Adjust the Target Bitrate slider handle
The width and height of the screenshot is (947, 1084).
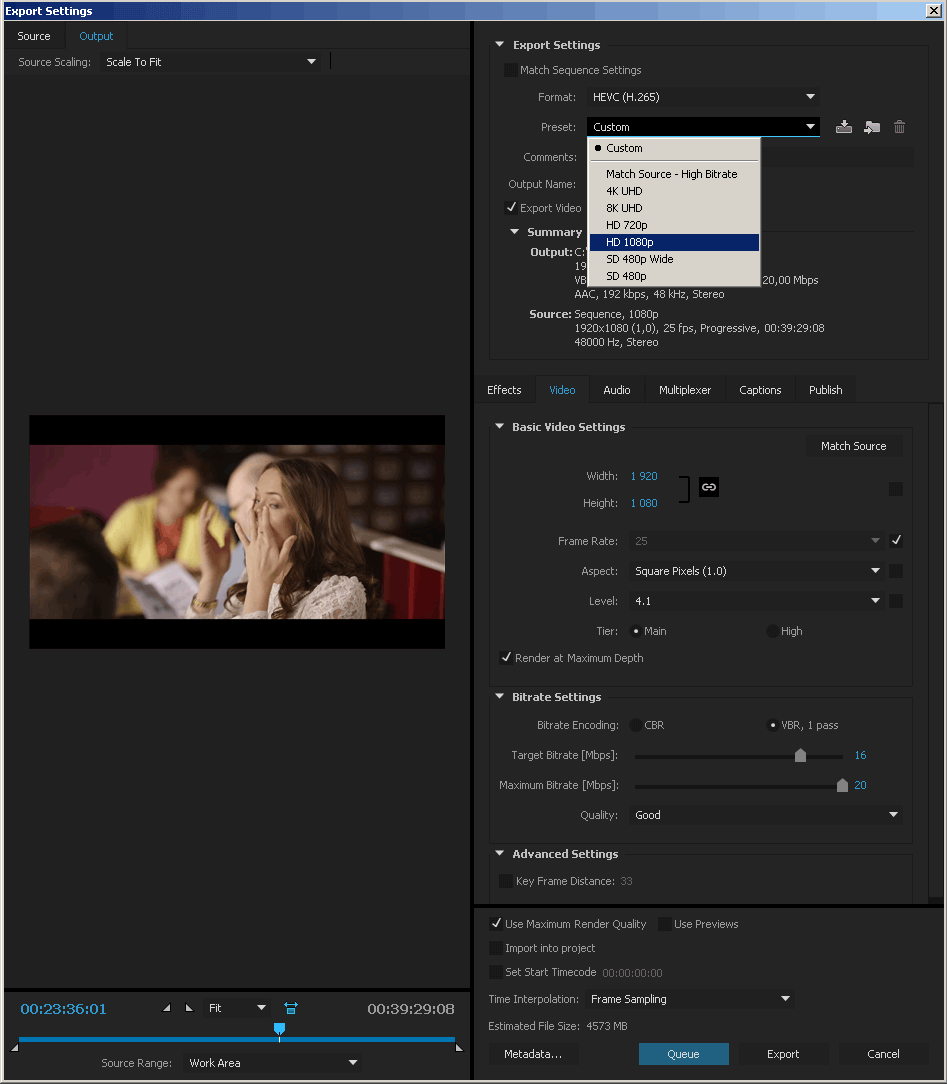click(800, 755)
